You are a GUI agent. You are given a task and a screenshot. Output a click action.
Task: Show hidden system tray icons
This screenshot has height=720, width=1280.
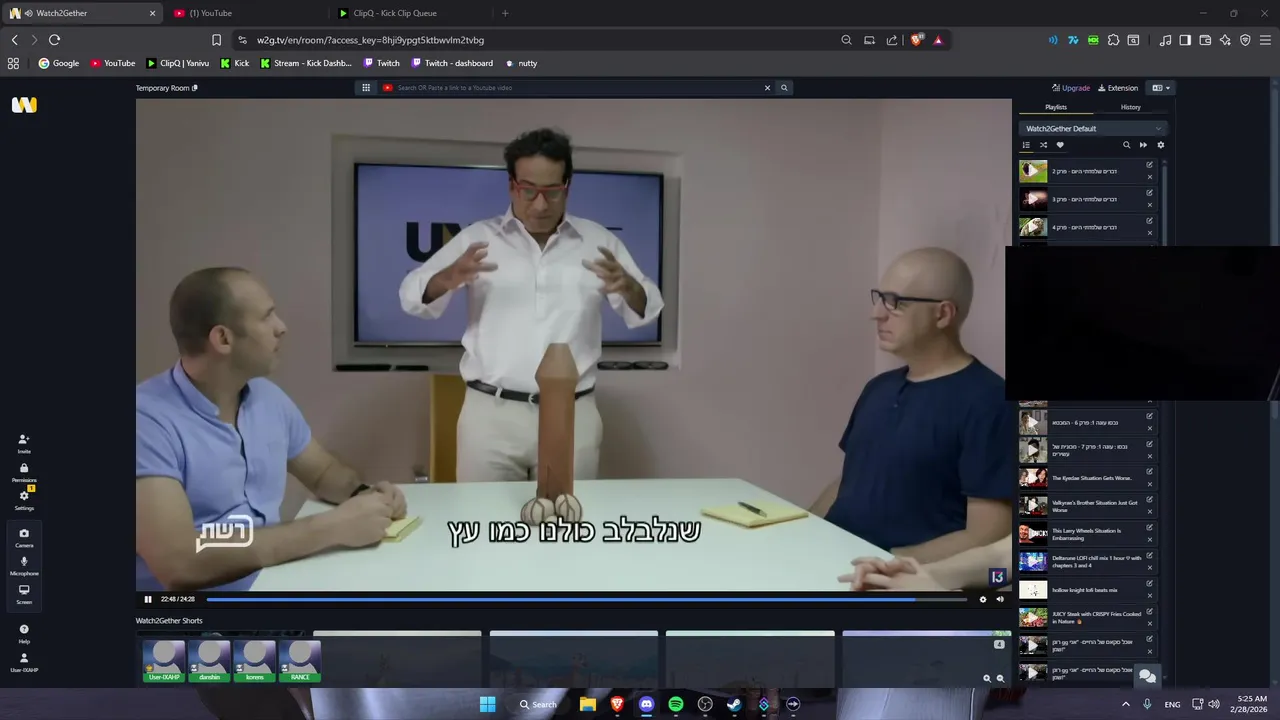pos(1126,704)
